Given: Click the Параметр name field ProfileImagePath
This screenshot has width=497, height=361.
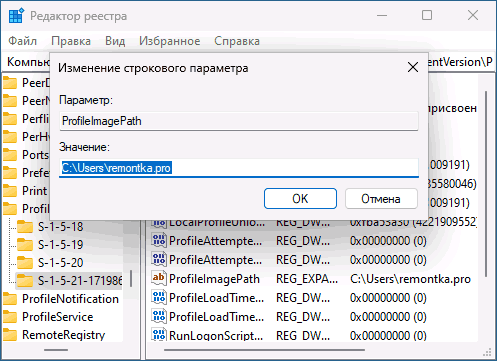Looking at the screenshot, I should 239,121.
